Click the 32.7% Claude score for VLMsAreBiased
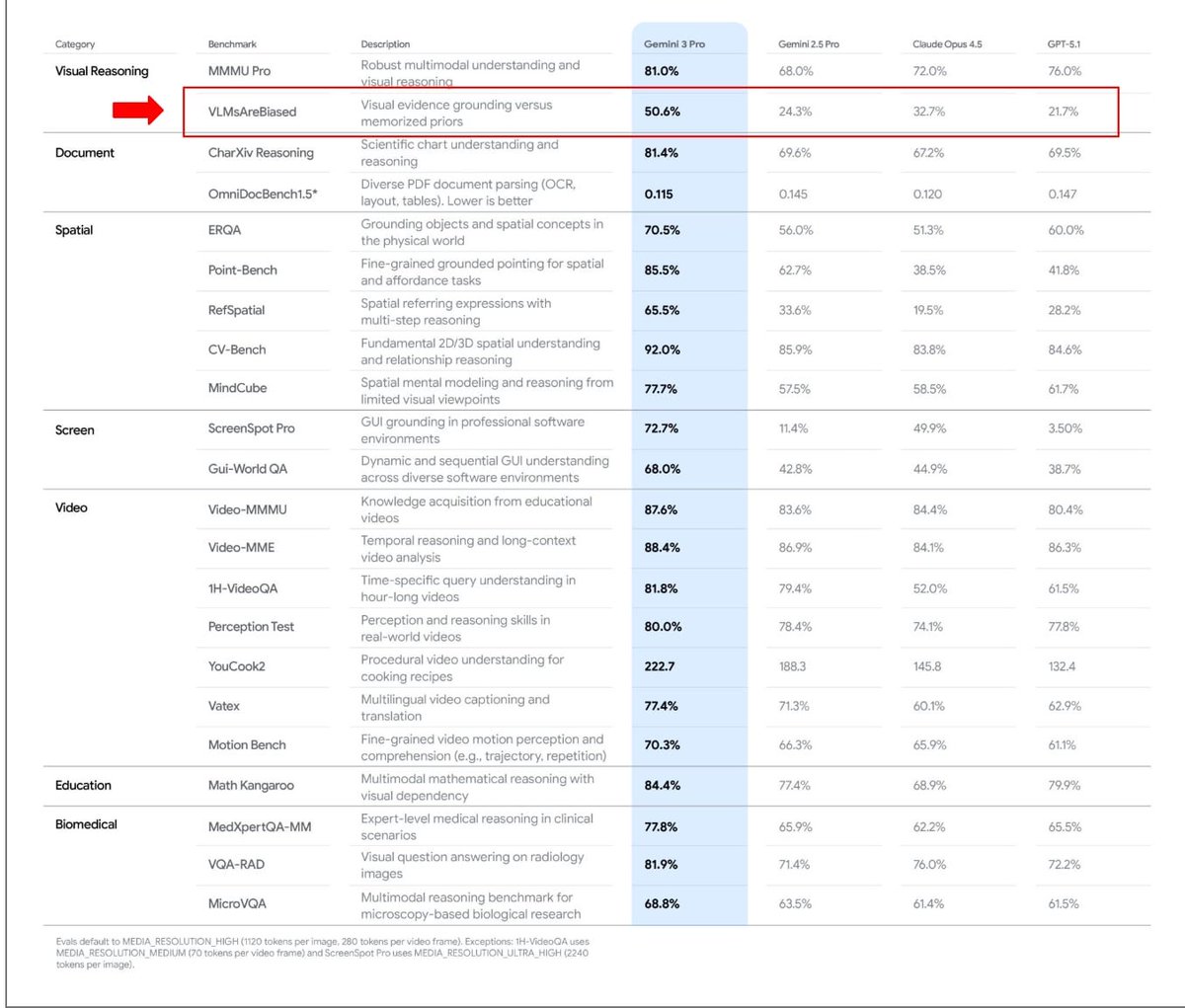This screenshot has height=1008, width=1185. [929, 112]
